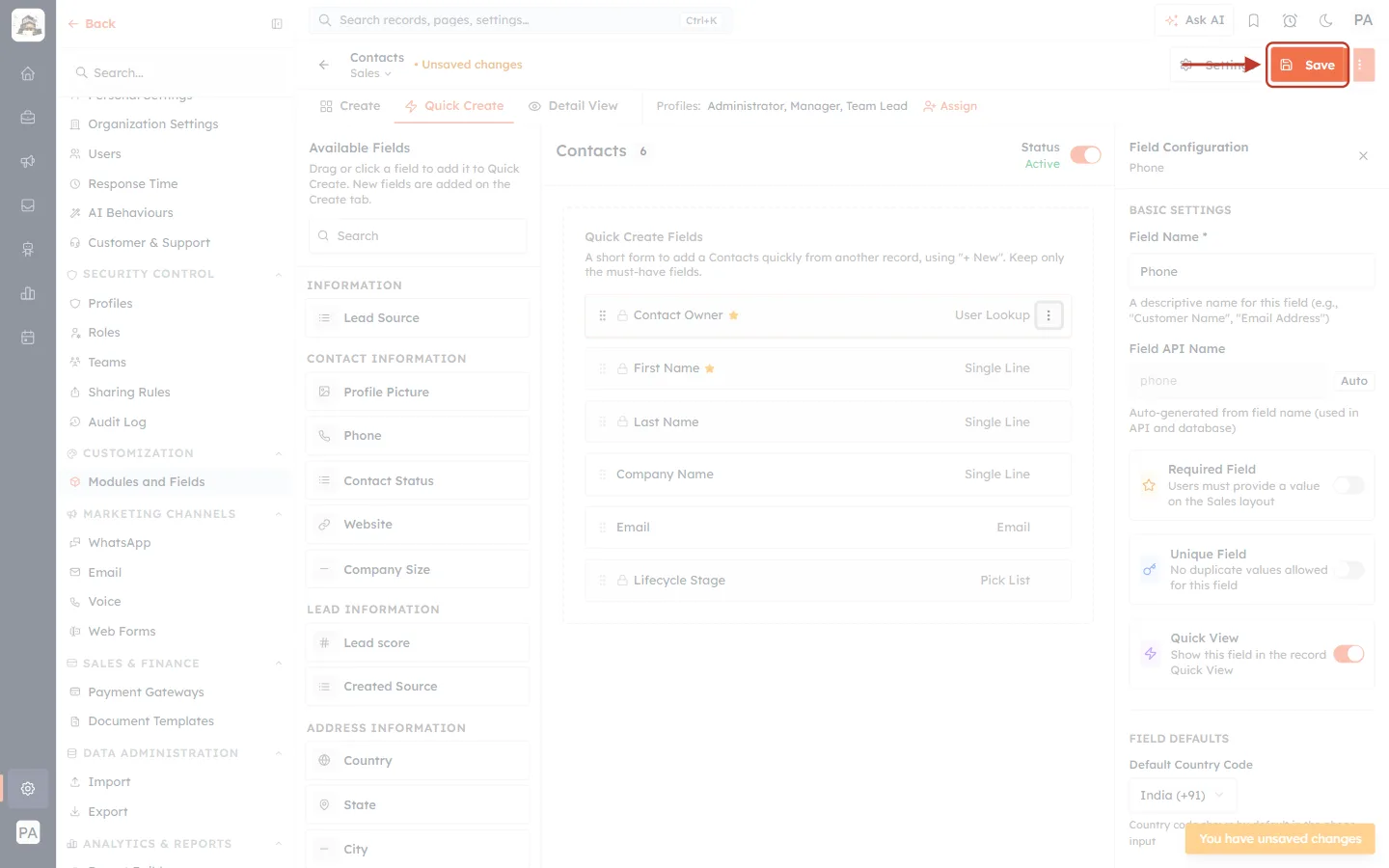Click the Back link in sidebar

(x=92, y=24)
